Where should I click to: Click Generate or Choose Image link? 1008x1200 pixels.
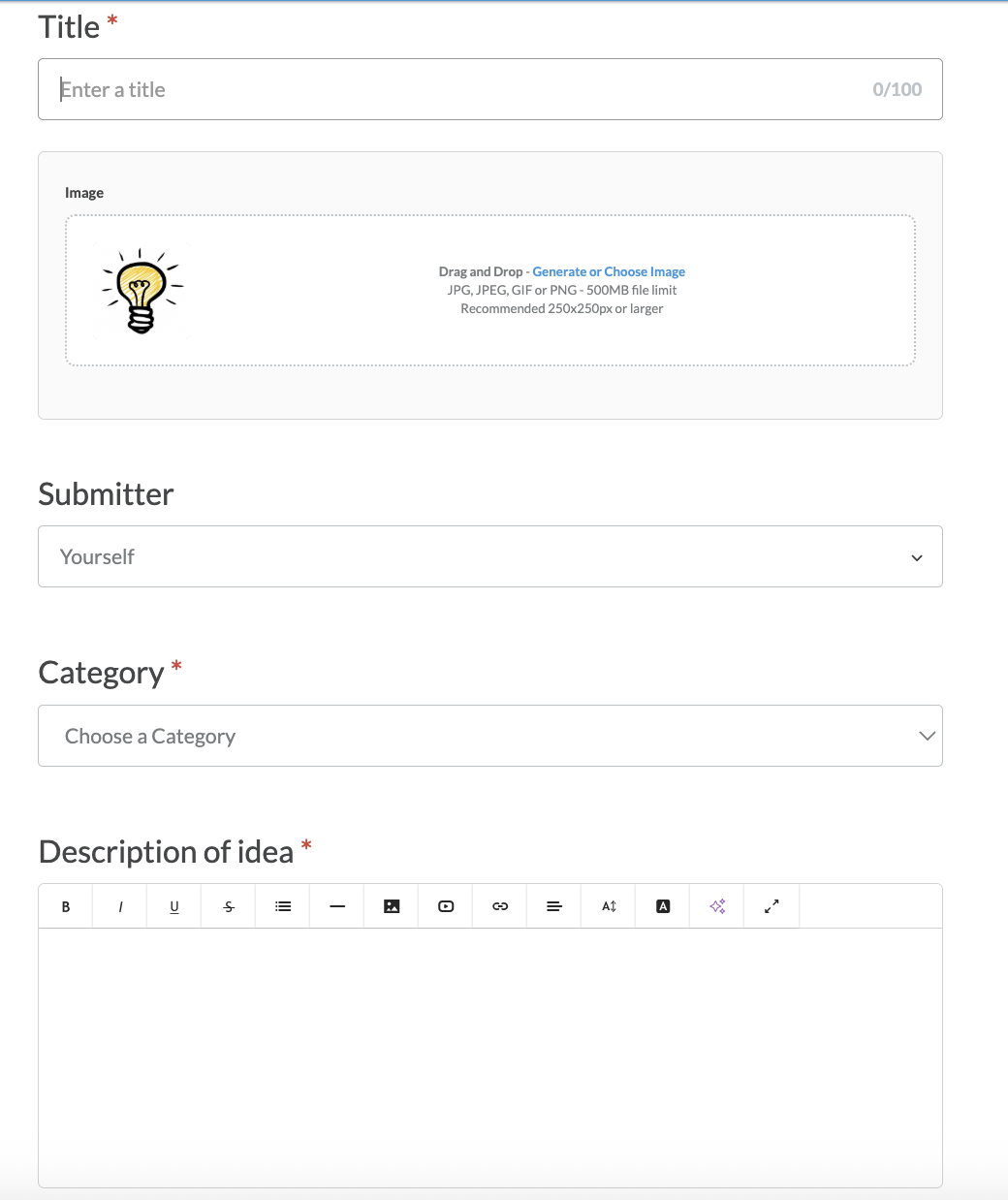[609, 271]
